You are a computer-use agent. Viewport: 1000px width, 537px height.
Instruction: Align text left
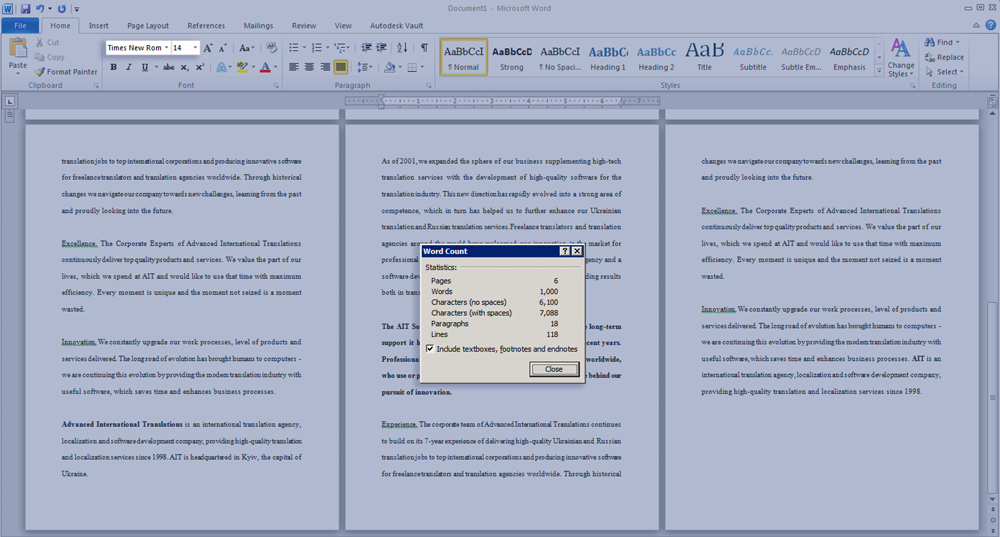click(293, 67)
